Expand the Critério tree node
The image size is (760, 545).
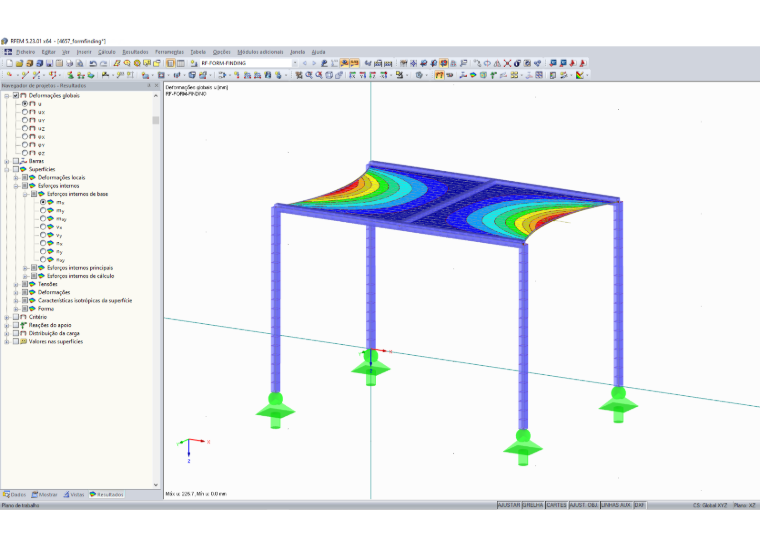click(x=7, y=318)
